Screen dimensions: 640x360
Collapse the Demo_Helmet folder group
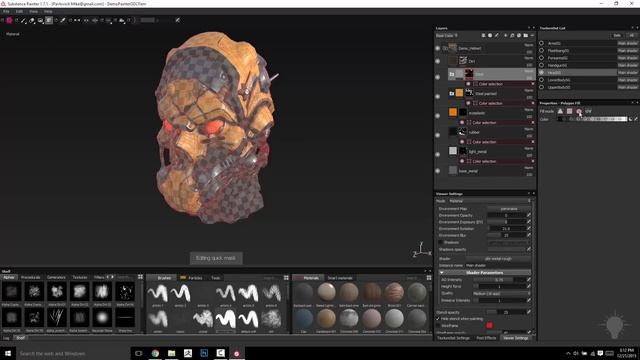[x=445, y=48]
